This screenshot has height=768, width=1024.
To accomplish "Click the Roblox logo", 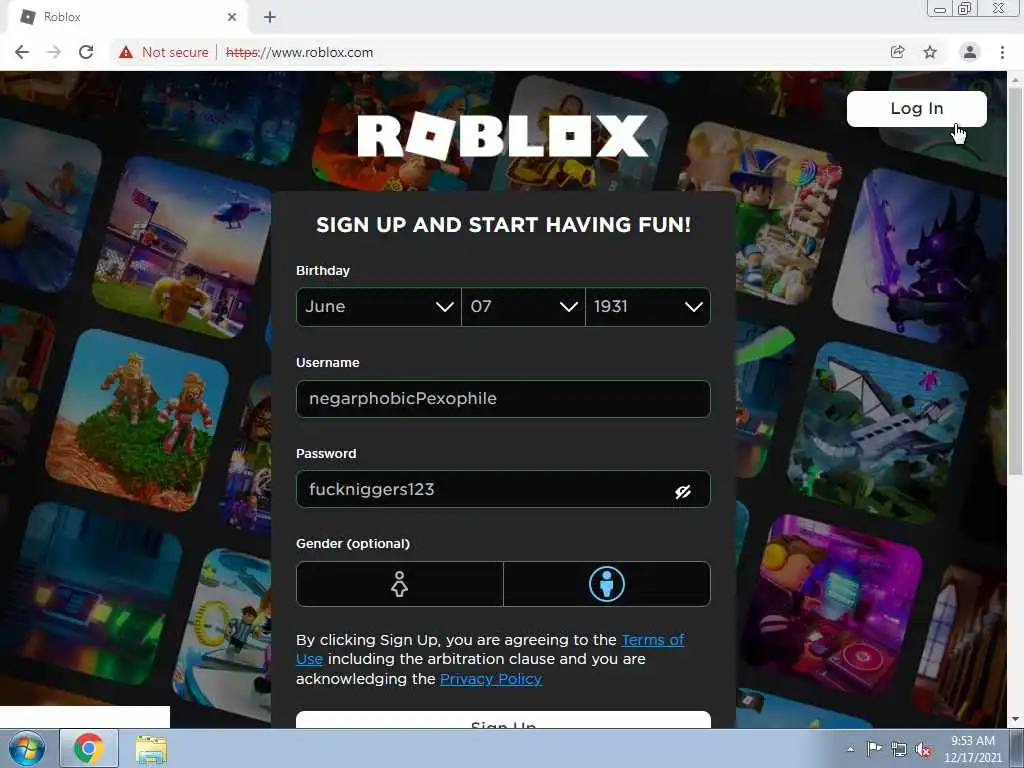I will (x=503, y=136).
